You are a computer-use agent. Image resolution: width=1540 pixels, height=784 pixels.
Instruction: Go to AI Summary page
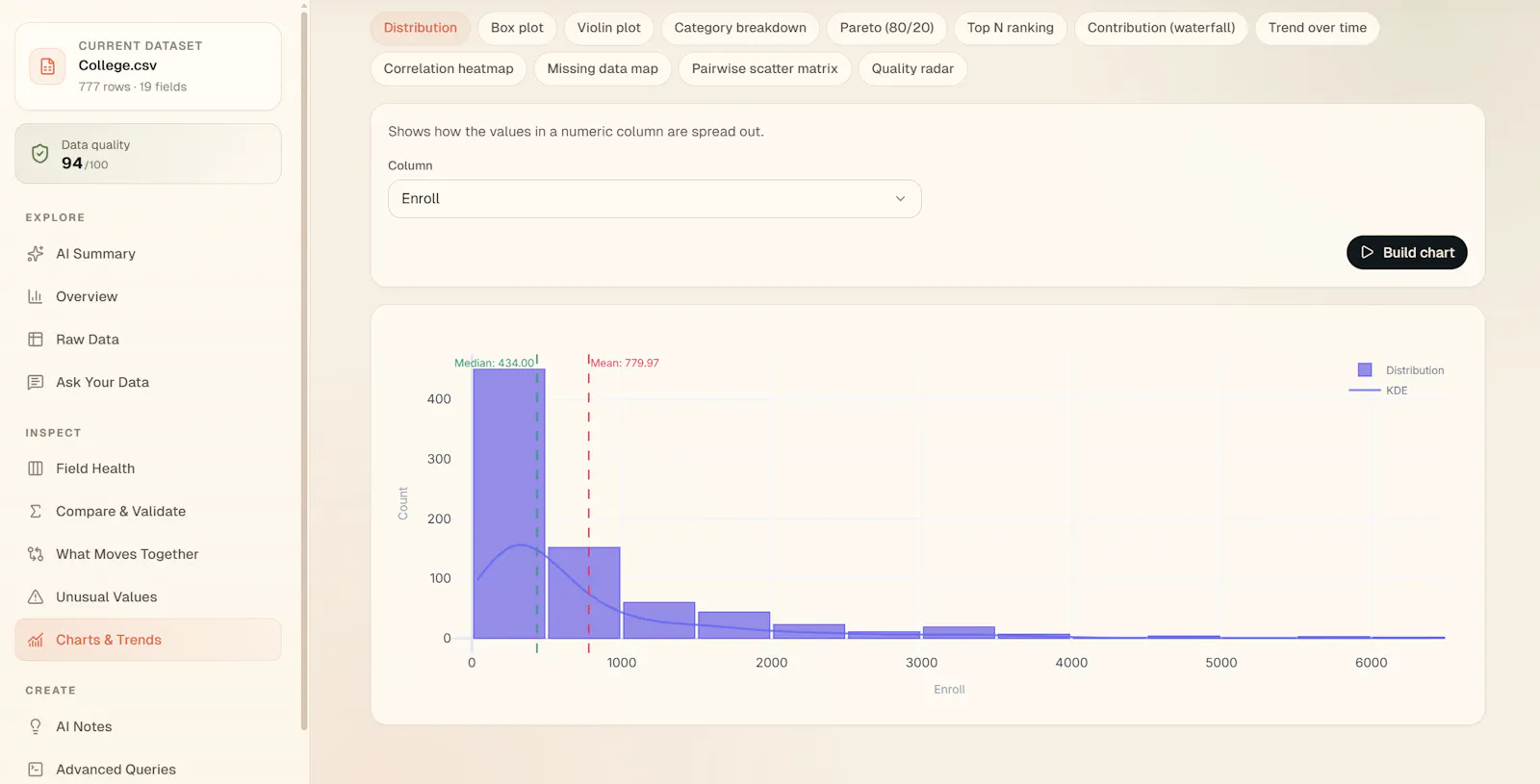148,254
